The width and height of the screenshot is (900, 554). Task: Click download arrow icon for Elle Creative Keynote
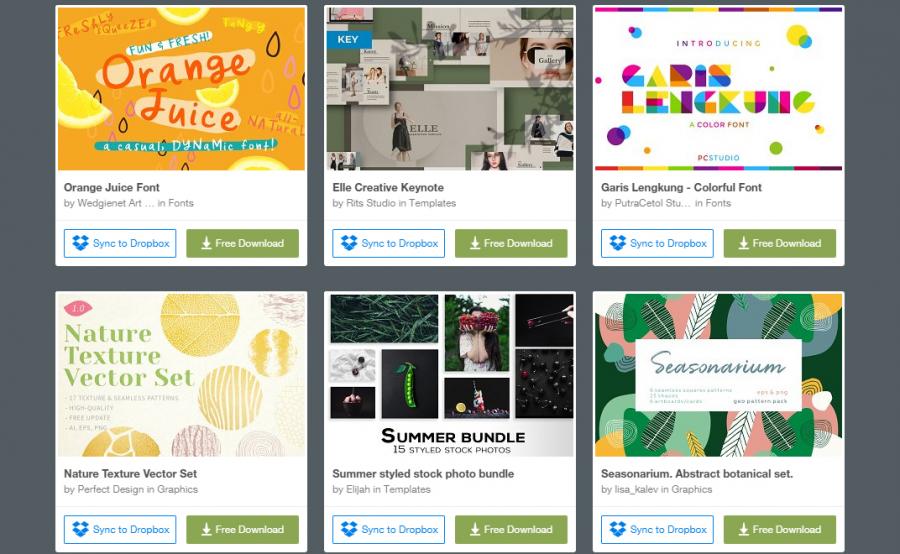[475, 243]
